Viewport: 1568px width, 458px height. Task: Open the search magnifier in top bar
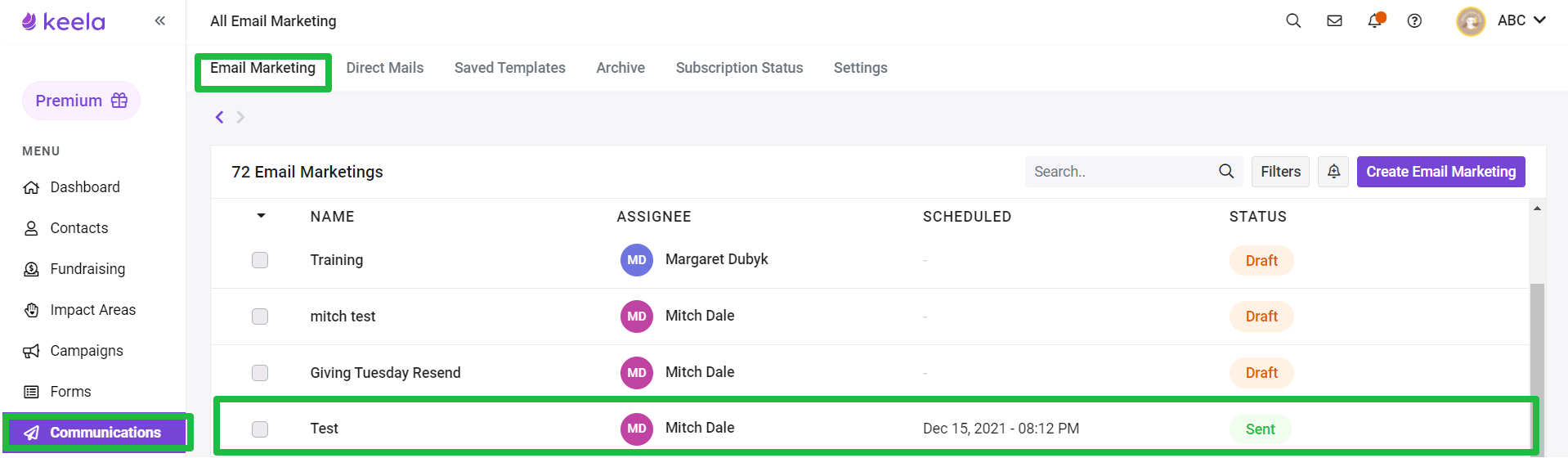[x=1293, y=20]
